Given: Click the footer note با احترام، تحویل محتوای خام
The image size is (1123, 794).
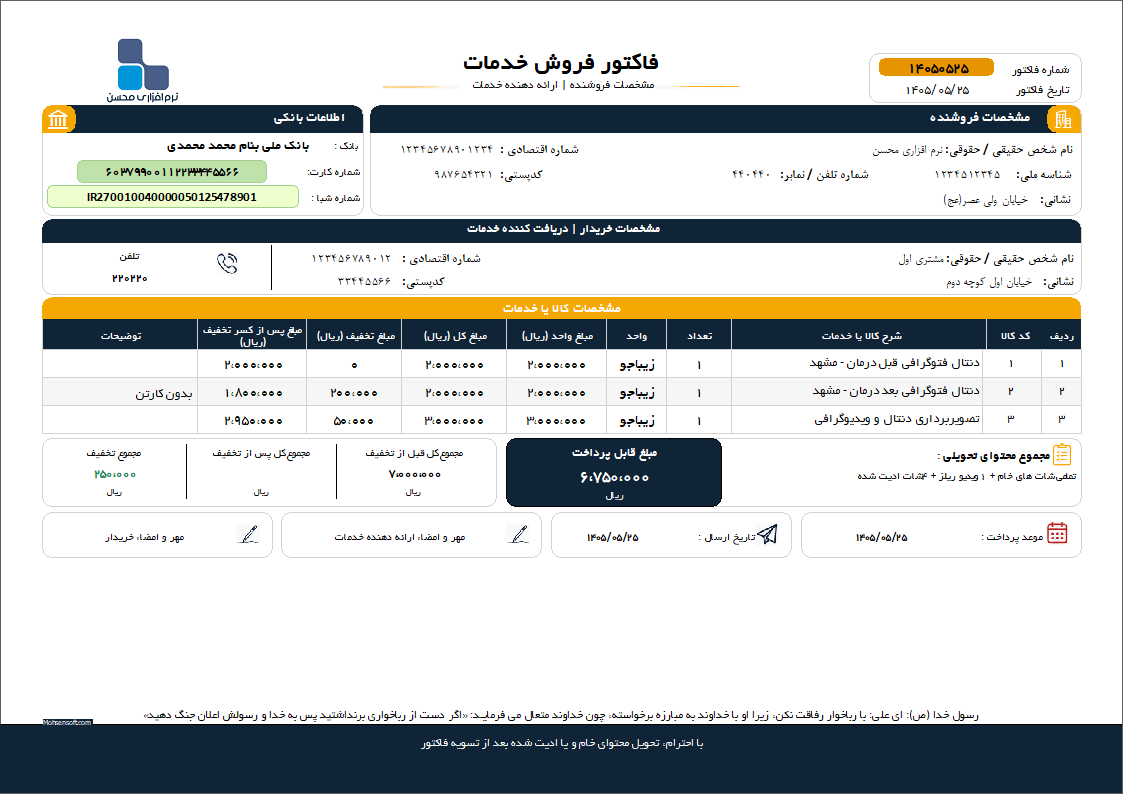Looking at the screenshot, I should (562, 743).
